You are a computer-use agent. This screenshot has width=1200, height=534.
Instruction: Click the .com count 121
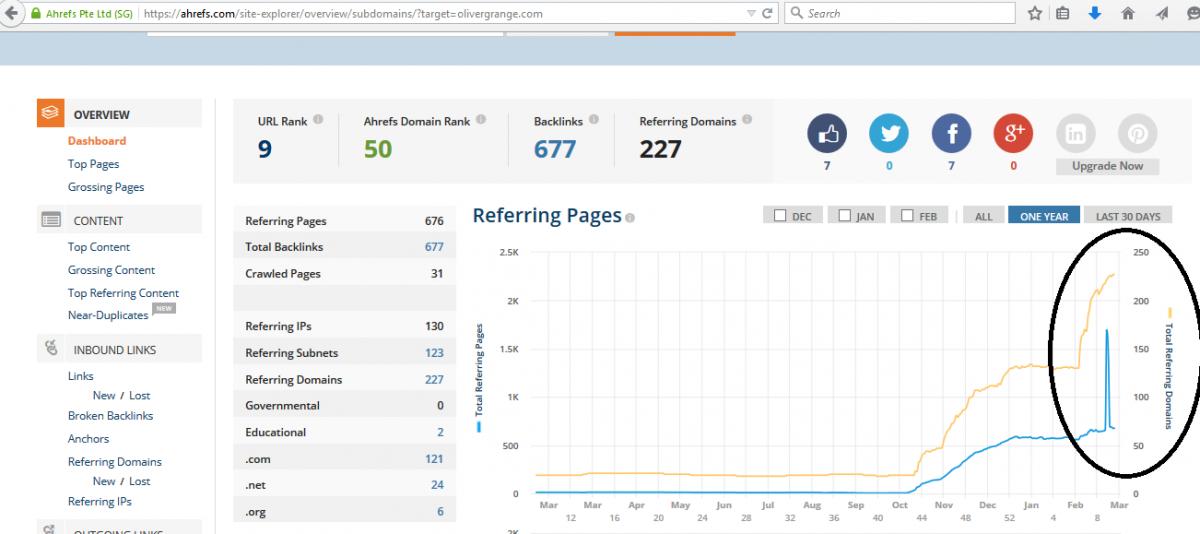click(434, 459)
